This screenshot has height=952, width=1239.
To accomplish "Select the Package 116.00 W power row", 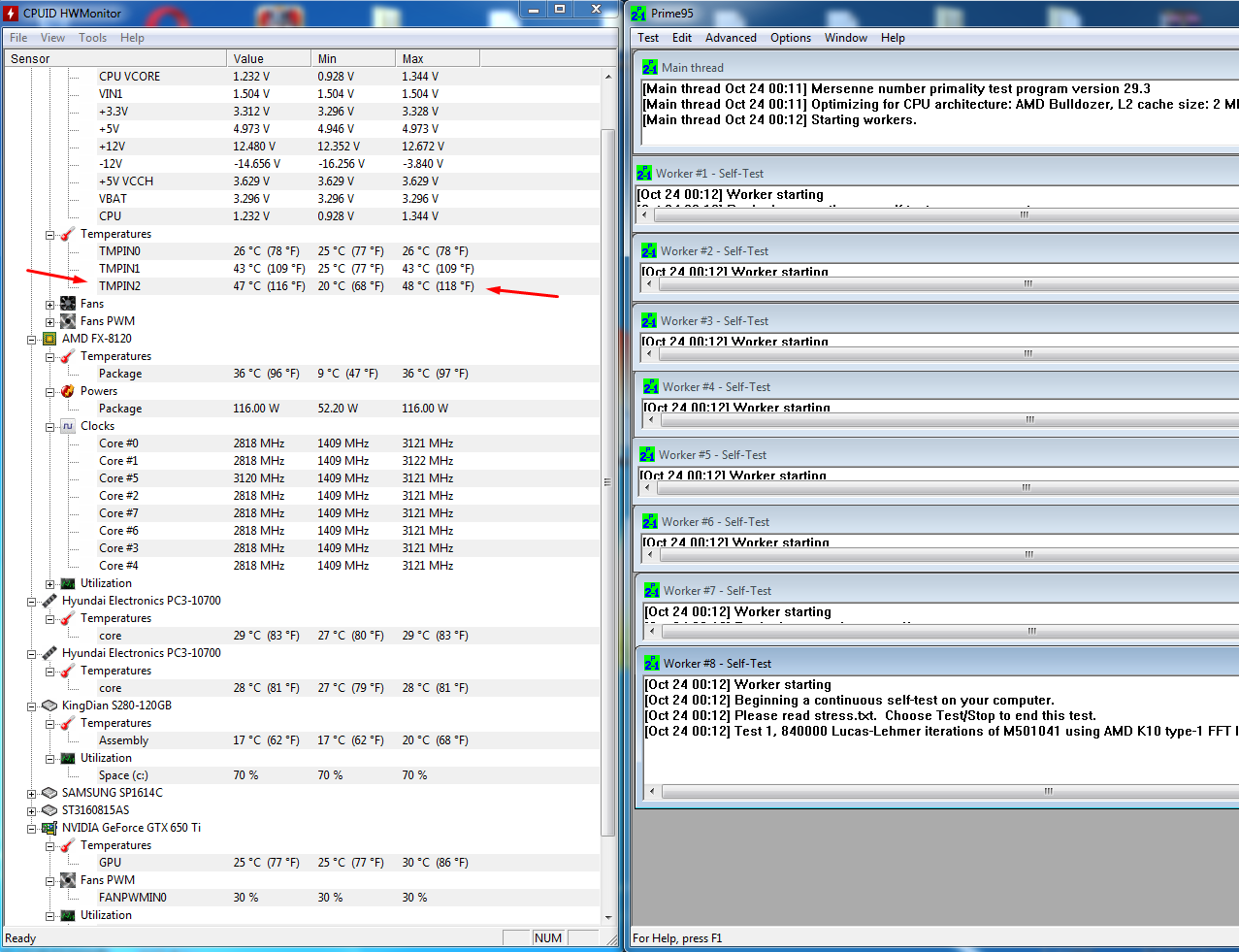I will coord(302,409).
